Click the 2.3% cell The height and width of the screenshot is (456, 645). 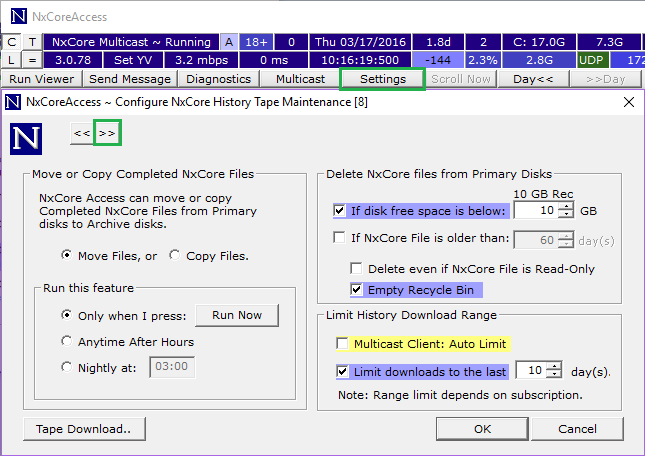pyautogui.click(x=483, y=60)
